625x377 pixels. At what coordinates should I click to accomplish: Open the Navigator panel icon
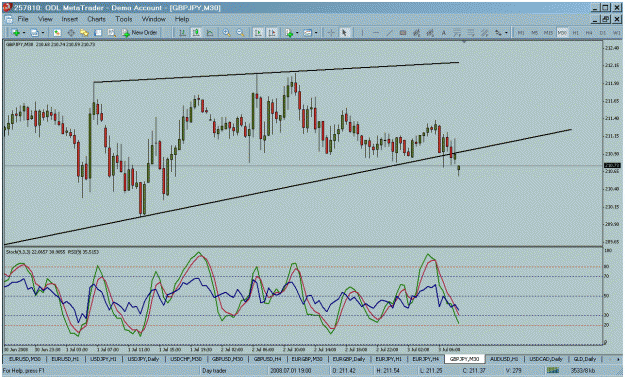pyautogui.click(x=84, y=33)
